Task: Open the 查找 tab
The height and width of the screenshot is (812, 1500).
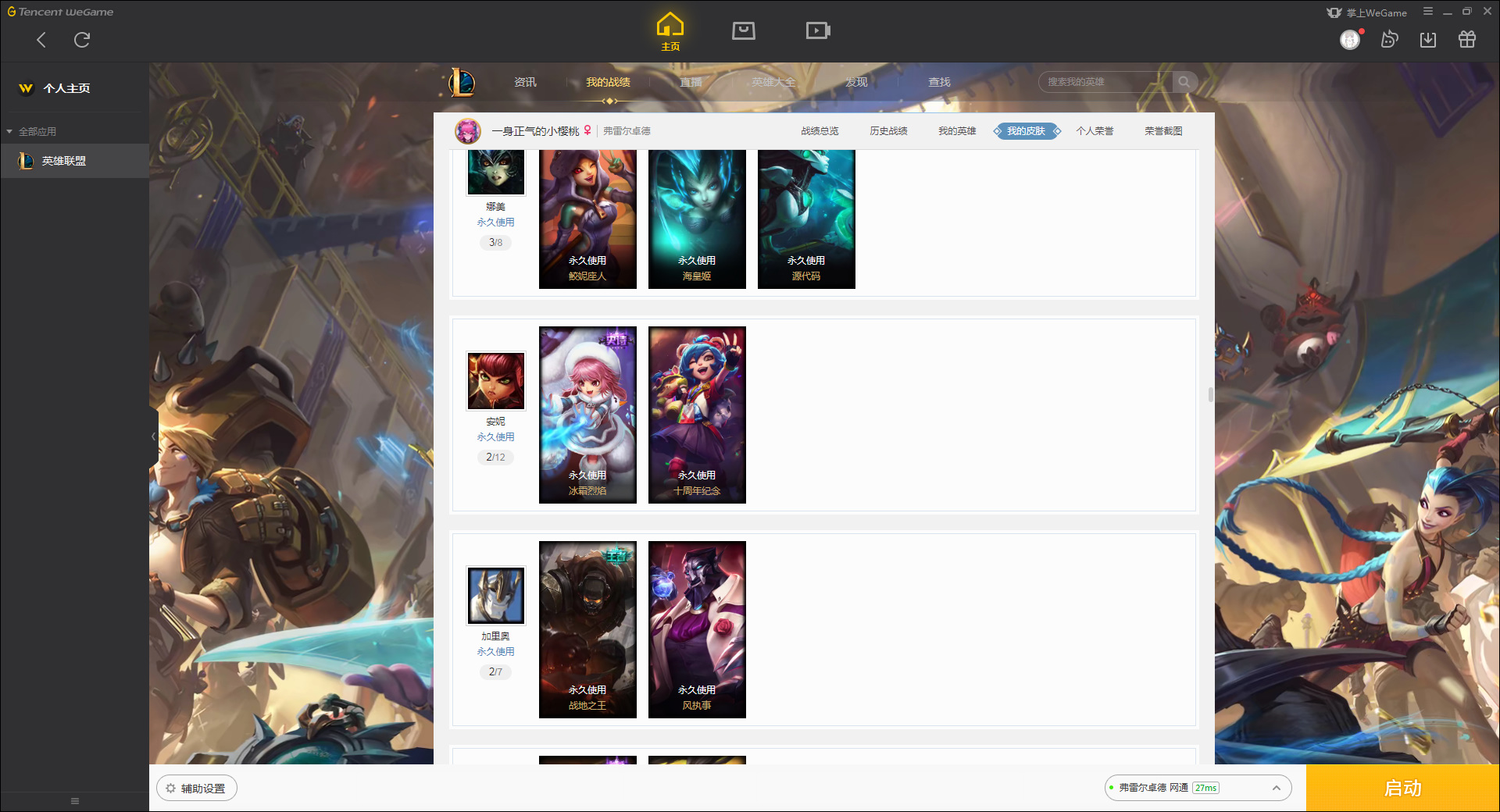Action: coord(939,82)
